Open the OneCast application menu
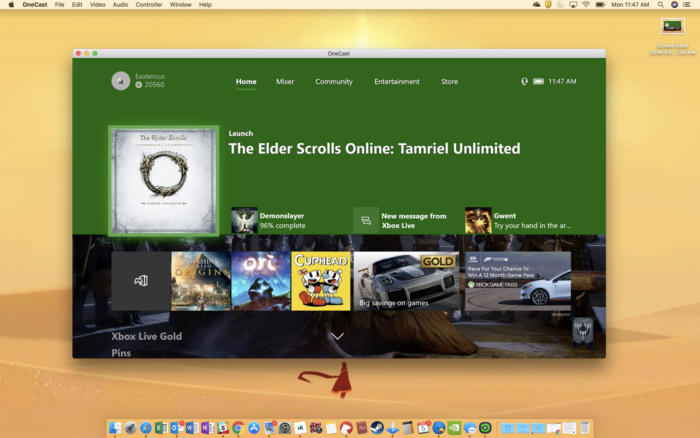The image size is (700, 438). tap(35, 4)
